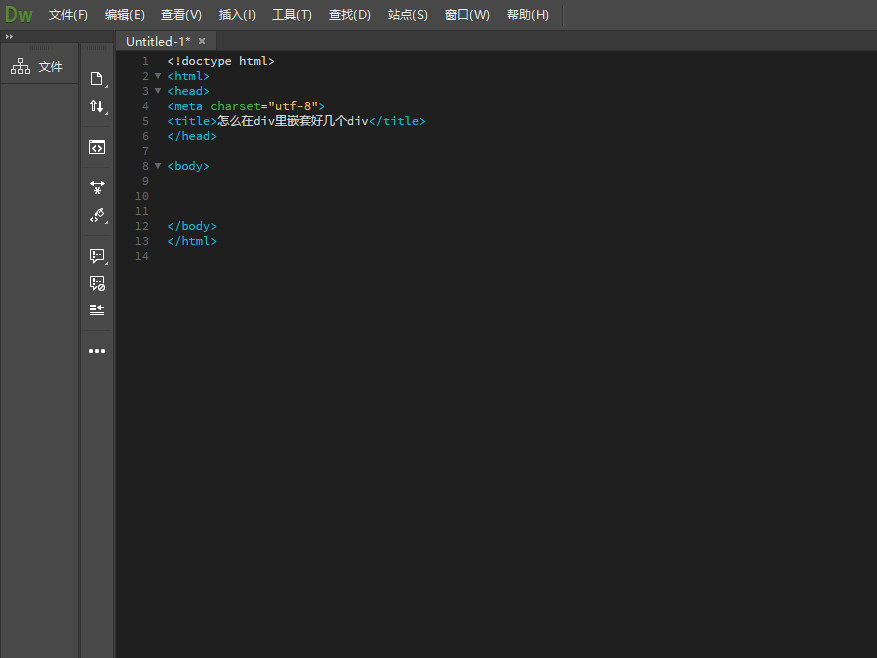Click the indent code lines icon
The height and width of the screenshot is (658, 877).
(97, 310)
